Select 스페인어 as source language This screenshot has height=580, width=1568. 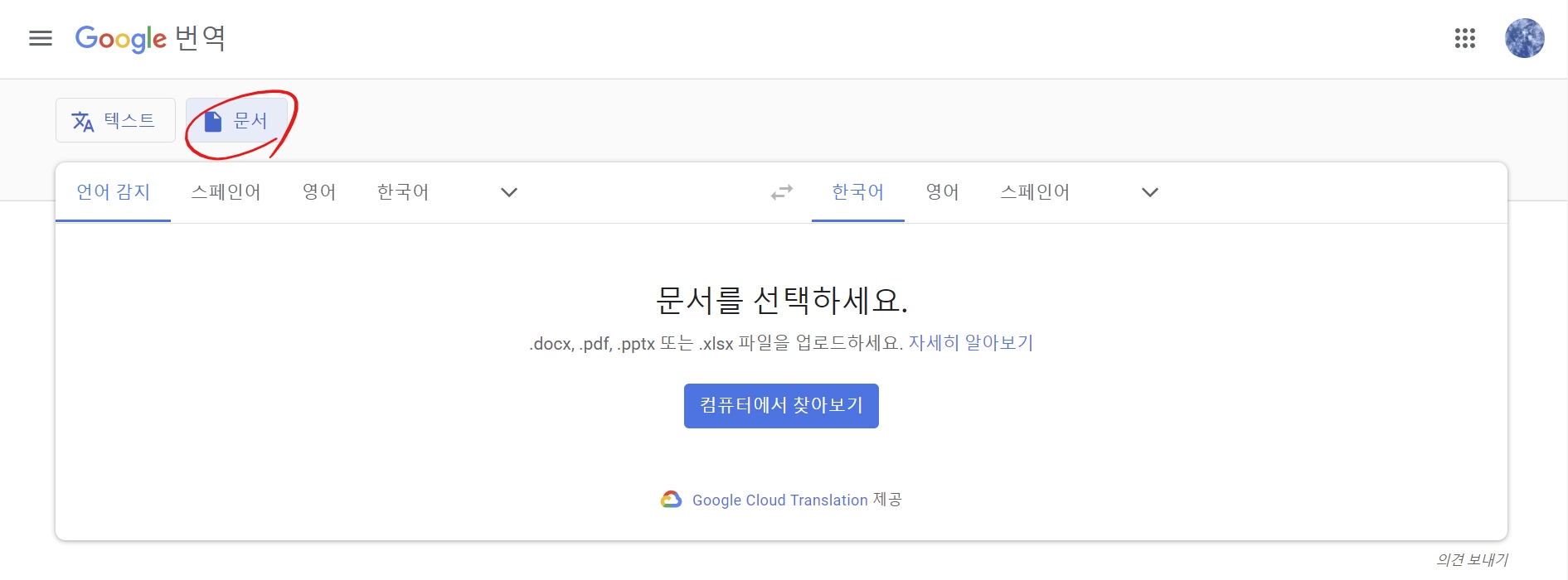(226, 192)
